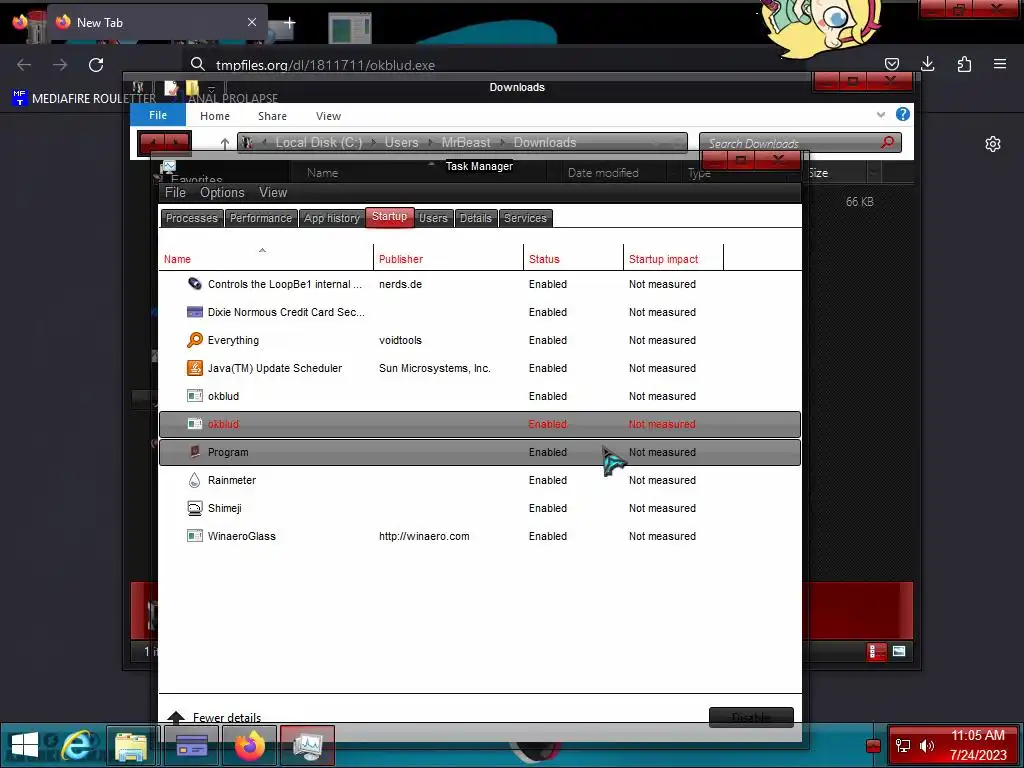The width and height of the screenshot is (1024, 768).
Task: Open Task Manager View menu
Action: [273, 193]
